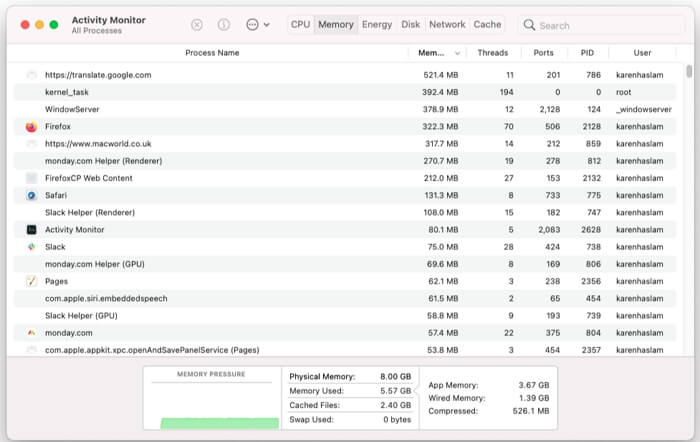Image resolution: width=700 pixels, height=442 pixels.
Task: Select Slack Helper (GPU) process
Action: point(345,316)
